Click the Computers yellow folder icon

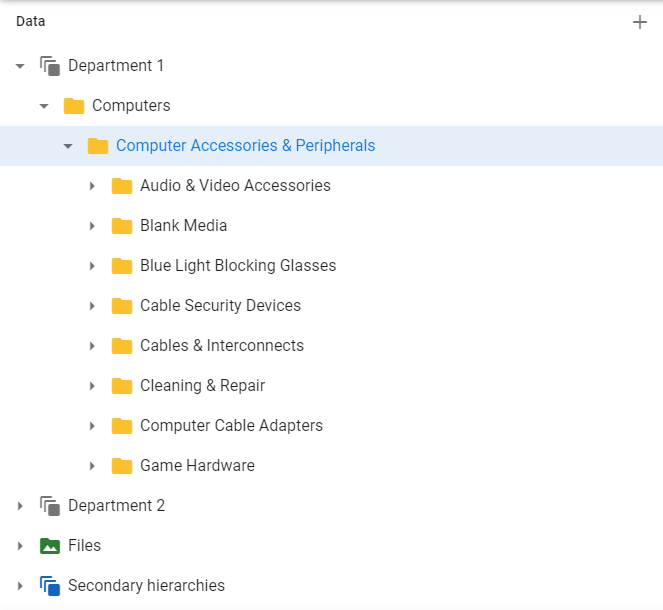coord(74,106)
